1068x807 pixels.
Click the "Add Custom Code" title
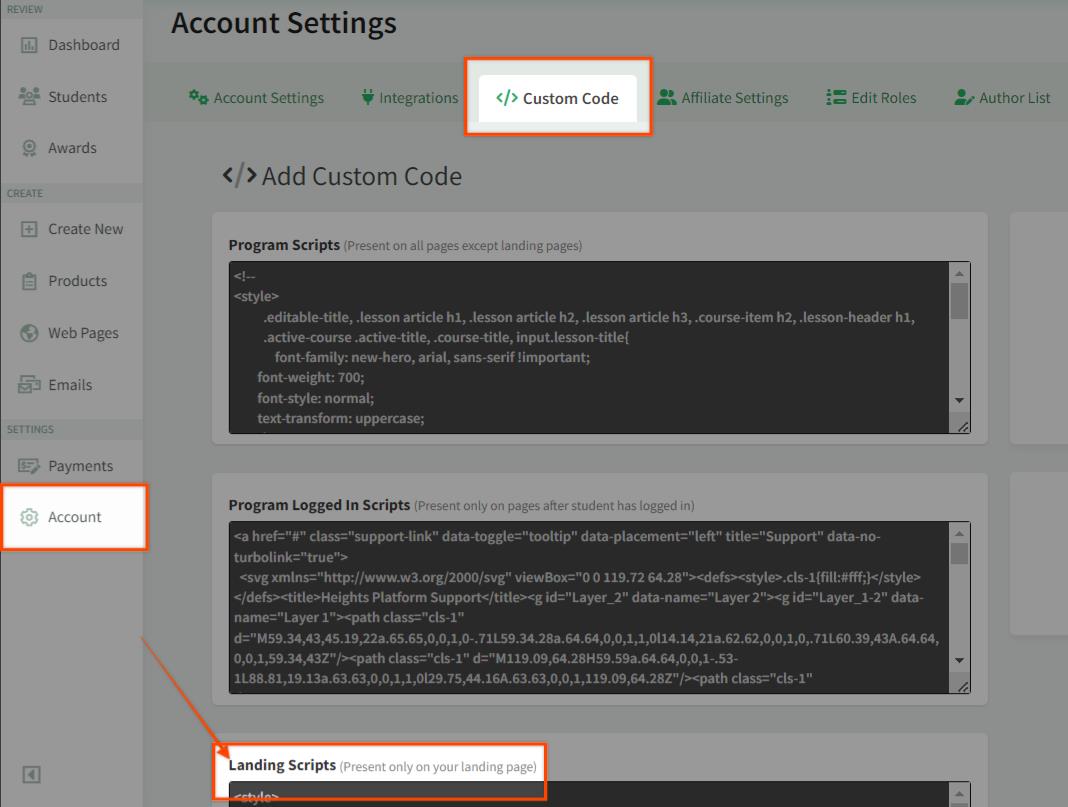click(362, 176)
